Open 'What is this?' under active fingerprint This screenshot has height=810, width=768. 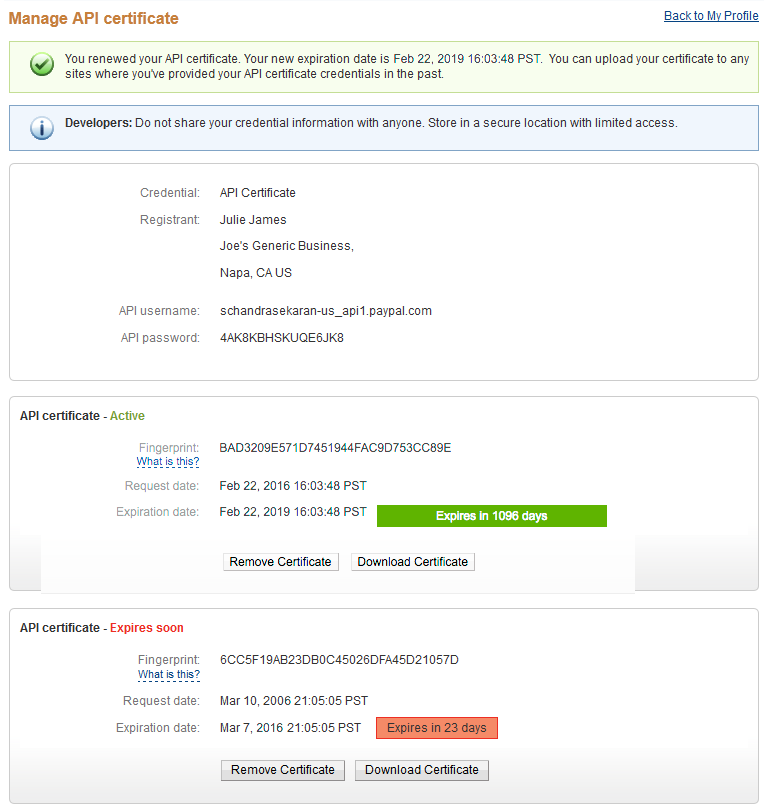(x=168, y=462)
